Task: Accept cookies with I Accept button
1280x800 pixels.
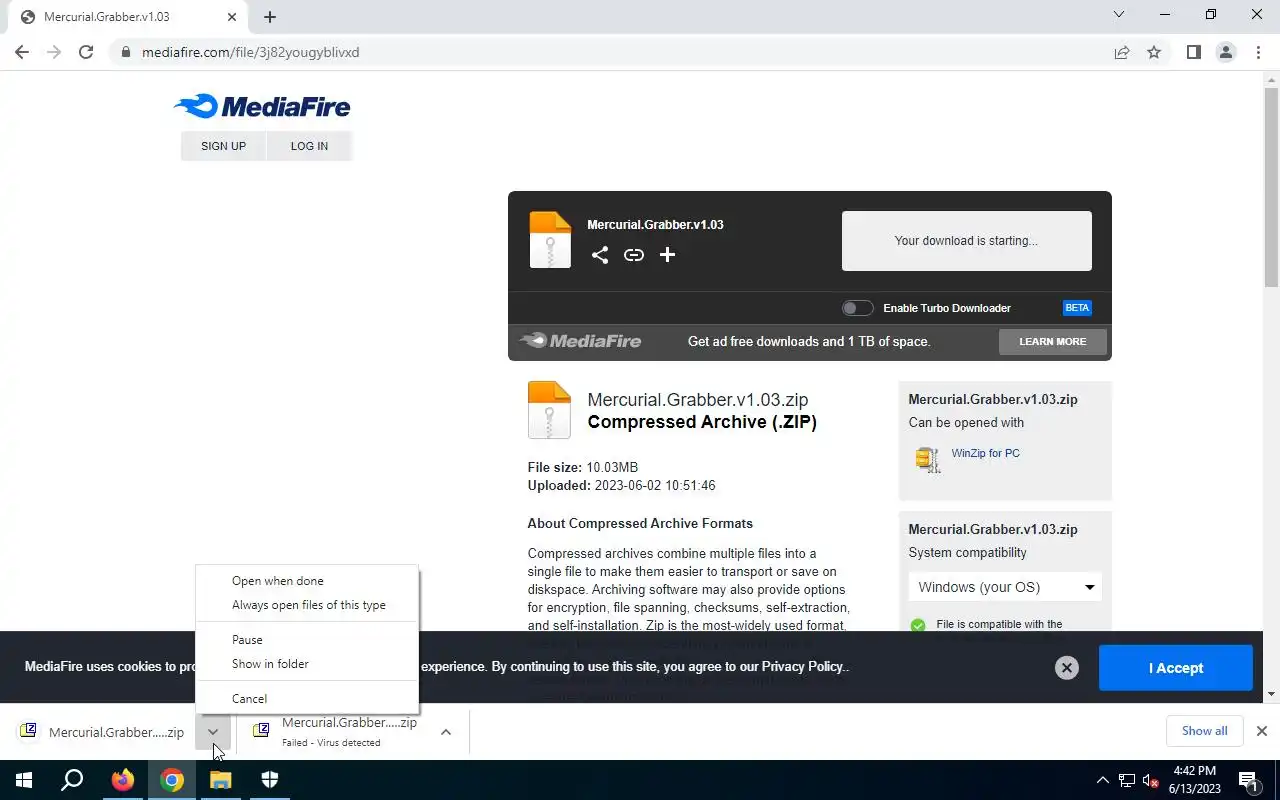Action: pyautogui.click(x=1175, y=668)
